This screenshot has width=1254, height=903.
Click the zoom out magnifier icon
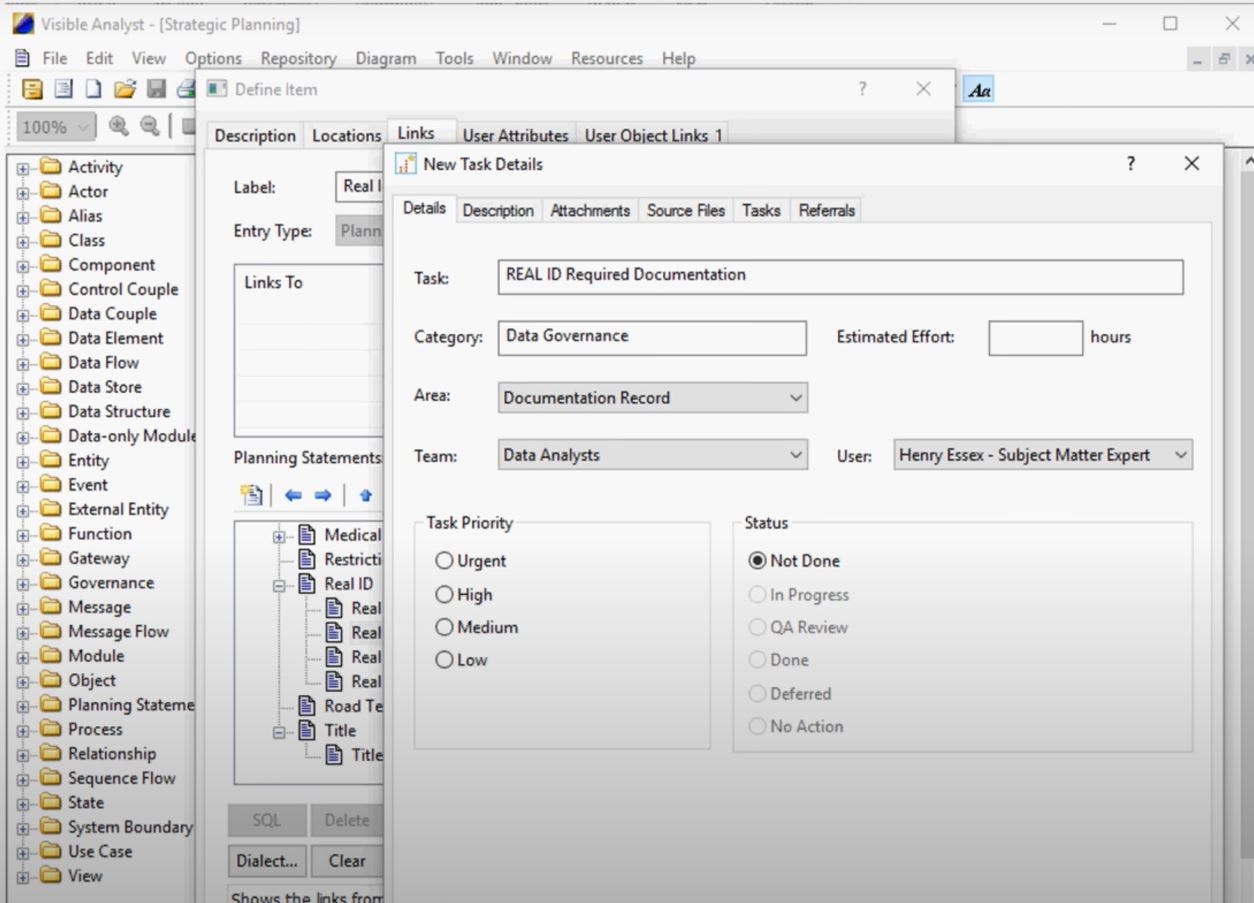[x=150, y=126]
